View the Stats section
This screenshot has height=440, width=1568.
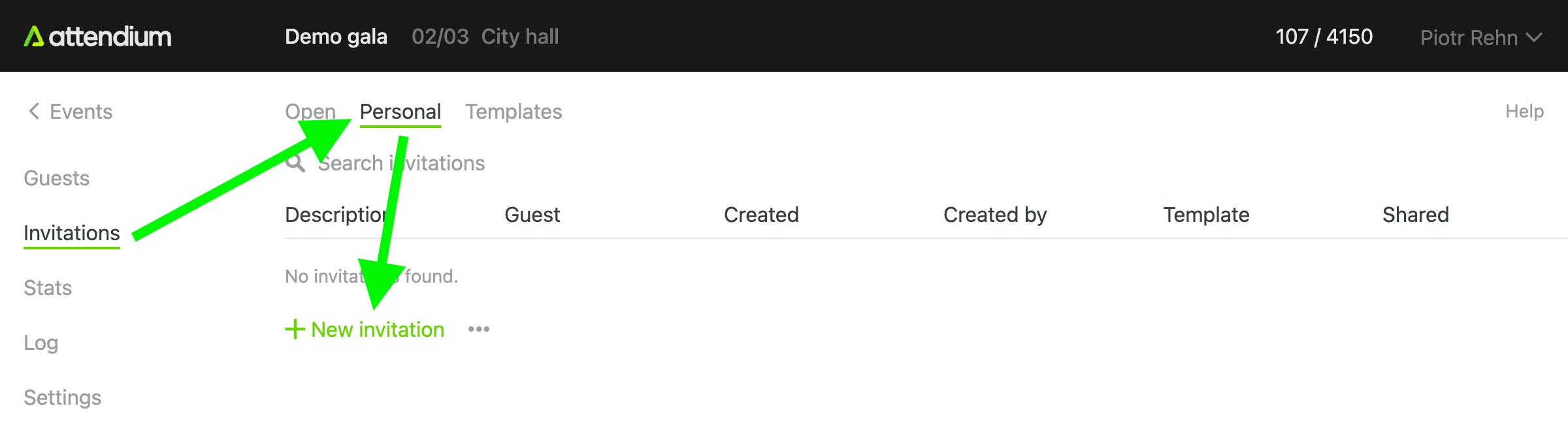click(x=48, y=288)
